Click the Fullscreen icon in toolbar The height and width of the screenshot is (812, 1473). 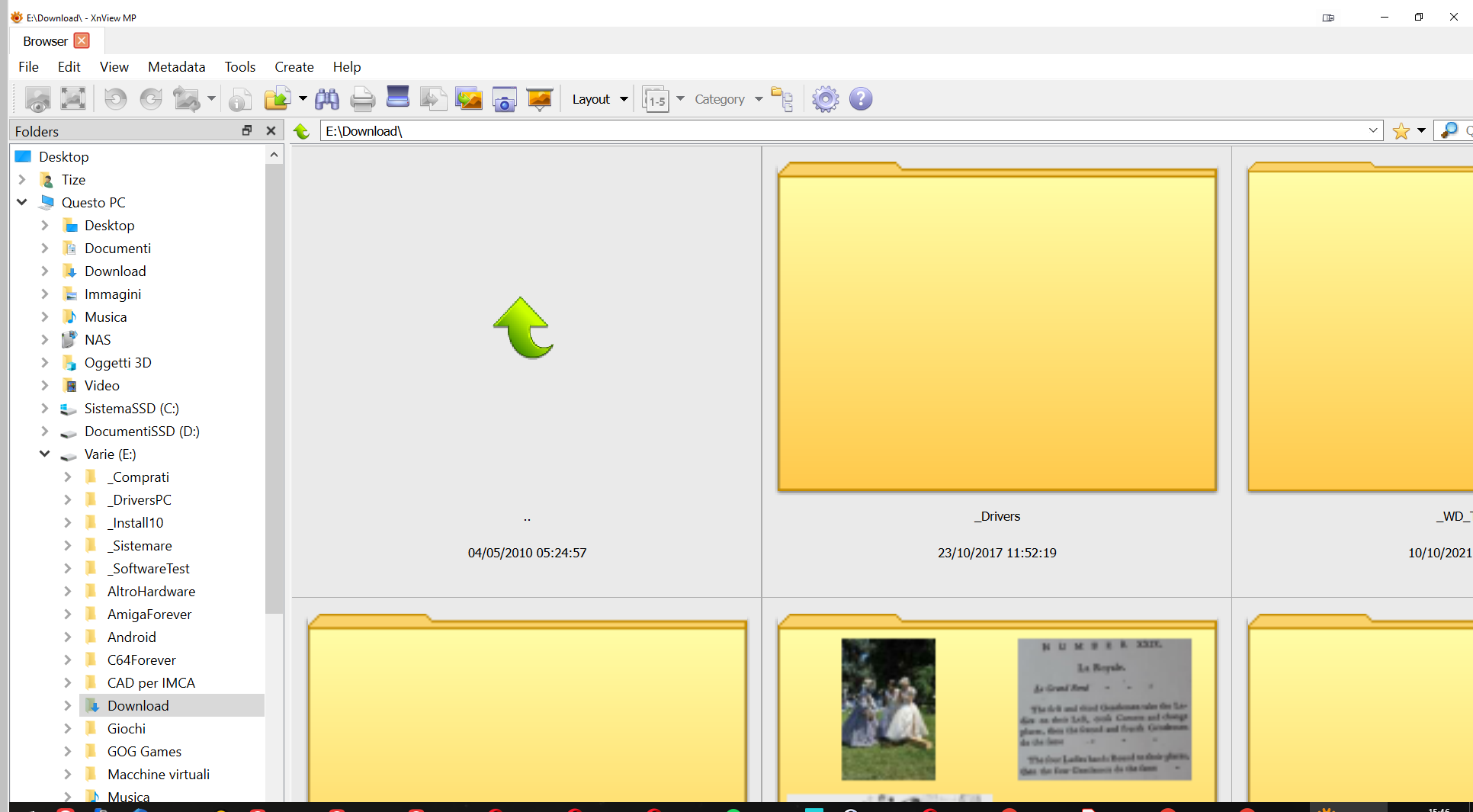pyautogui.click(x=73, y=99)
